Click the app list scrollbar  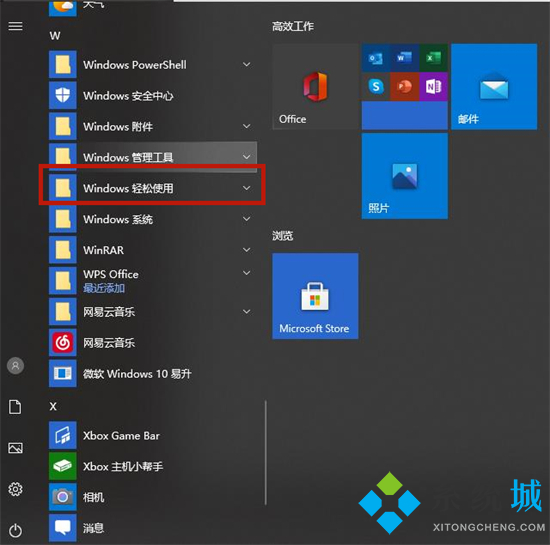click(266, 453)
